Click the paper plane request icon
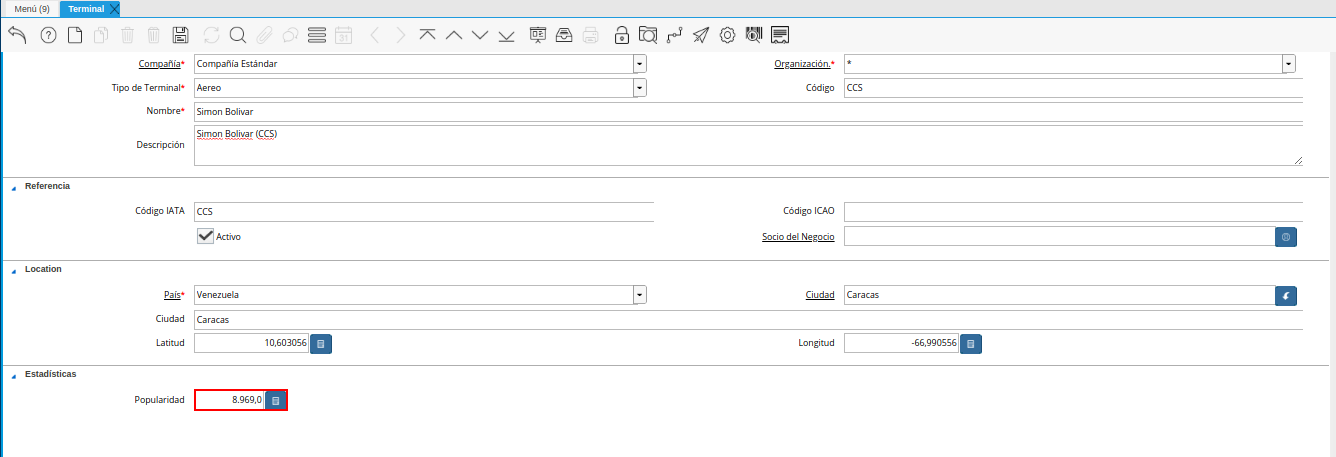Viewport: 1336px width, 457px height. pyautogui.click(x=701, y=35)
